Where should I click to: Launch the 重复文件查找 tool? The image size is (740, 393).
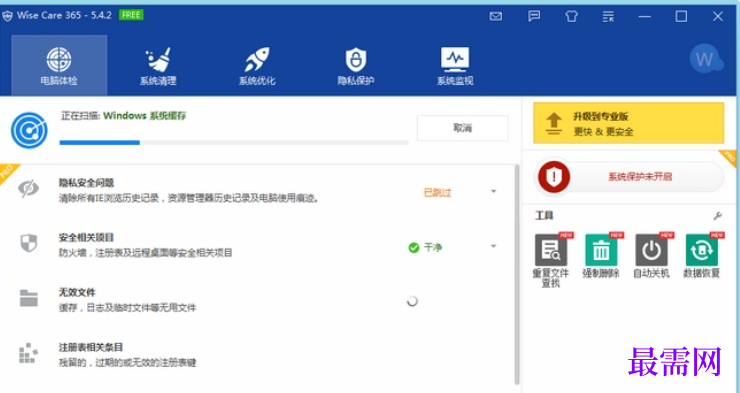click(x=551, y=259)
